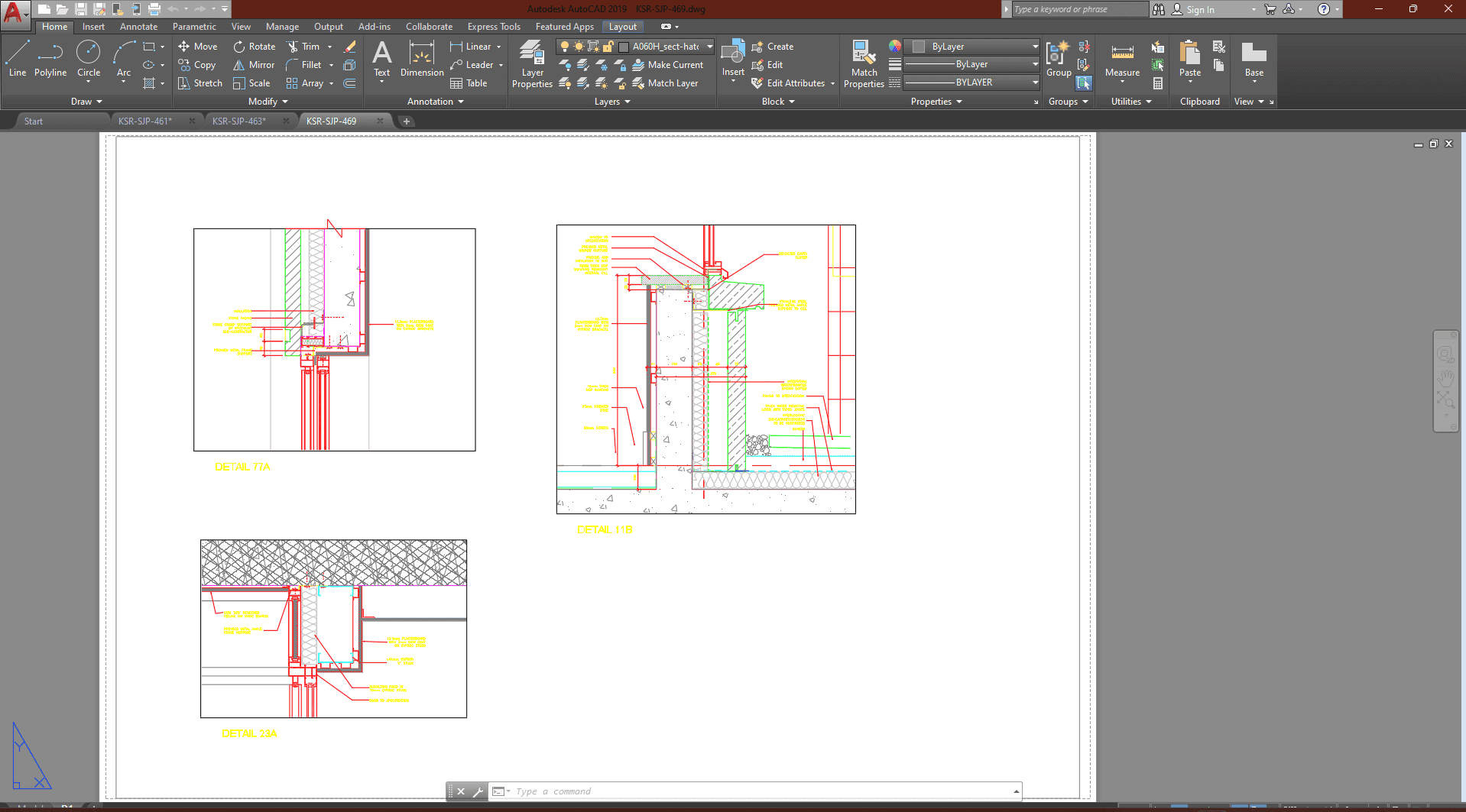Image resolution: width=1466 pixels, height=812 pixels.
Task: Open the A060H_sect-hatch layer dropdown
Action: (709, 47)
